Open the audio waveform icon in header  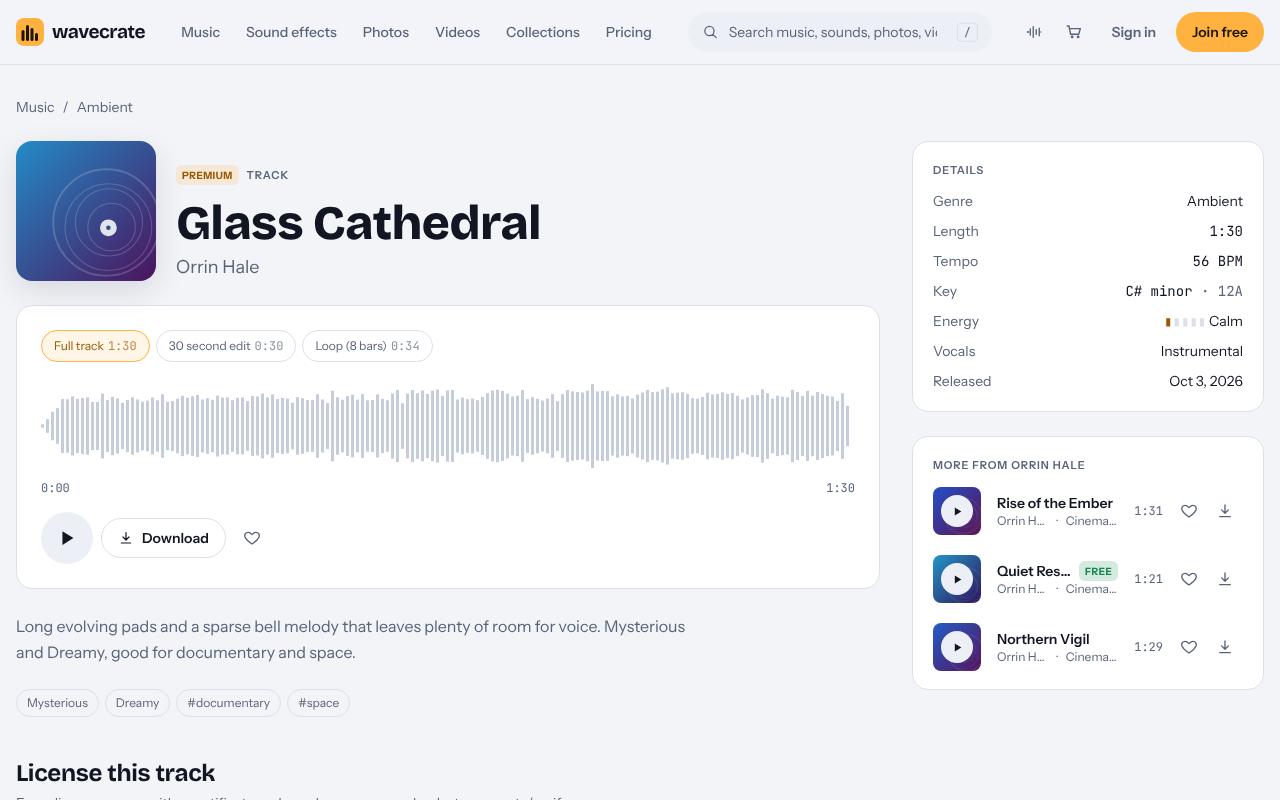(x=1034, y=32)
